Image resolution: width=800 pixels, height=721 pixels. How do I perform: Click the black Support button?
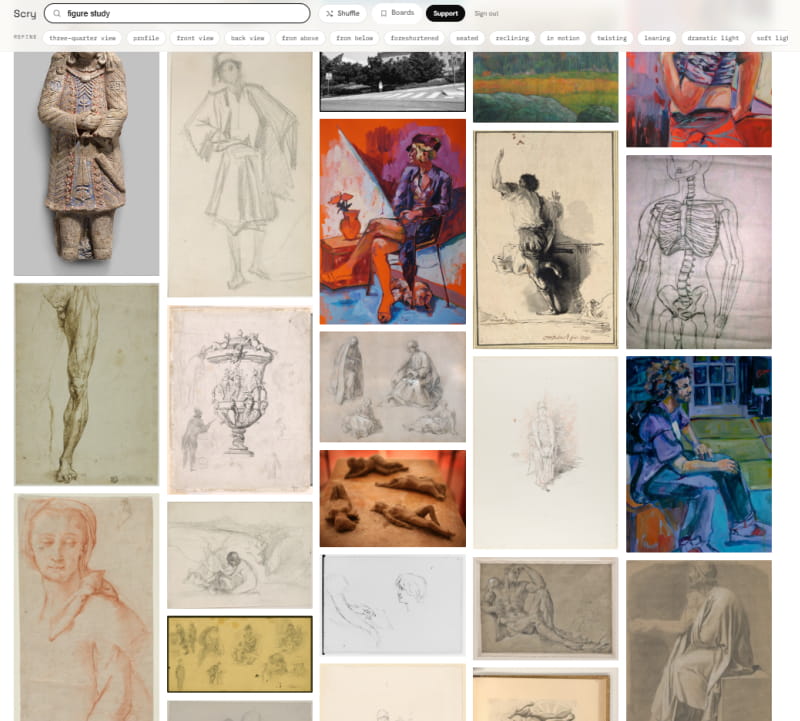tap(445, 13)
